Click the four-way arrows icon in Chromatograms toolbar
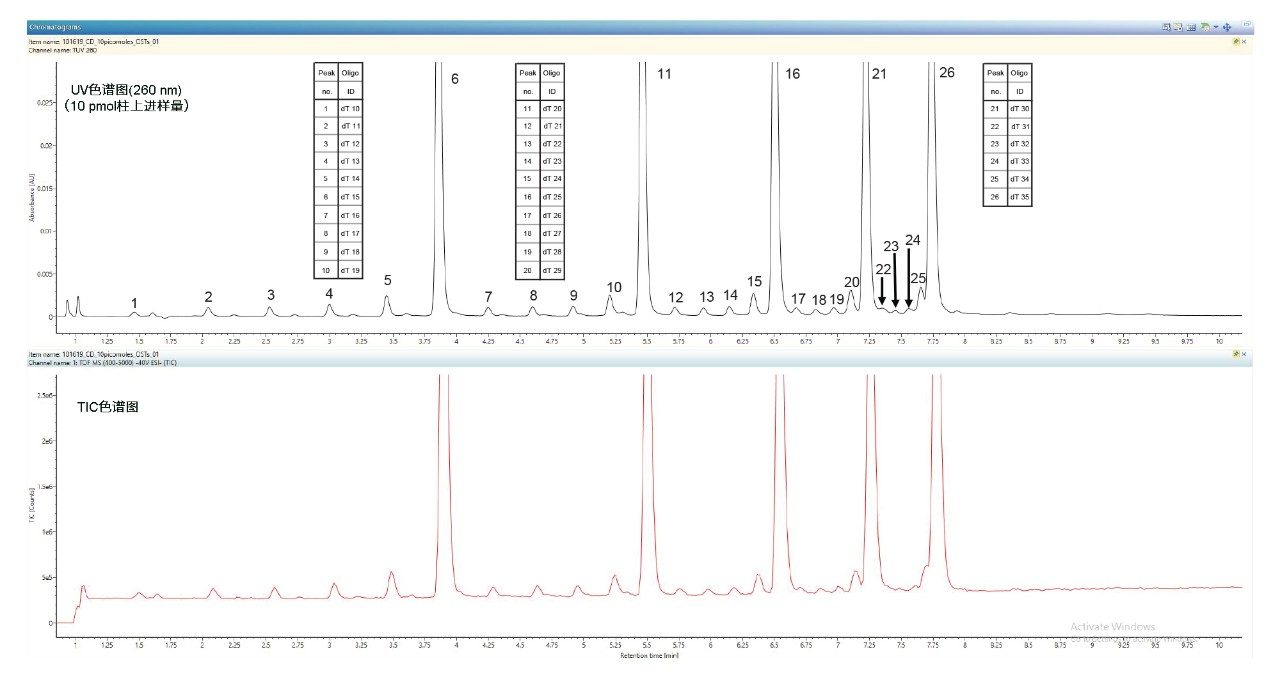 1227,27
